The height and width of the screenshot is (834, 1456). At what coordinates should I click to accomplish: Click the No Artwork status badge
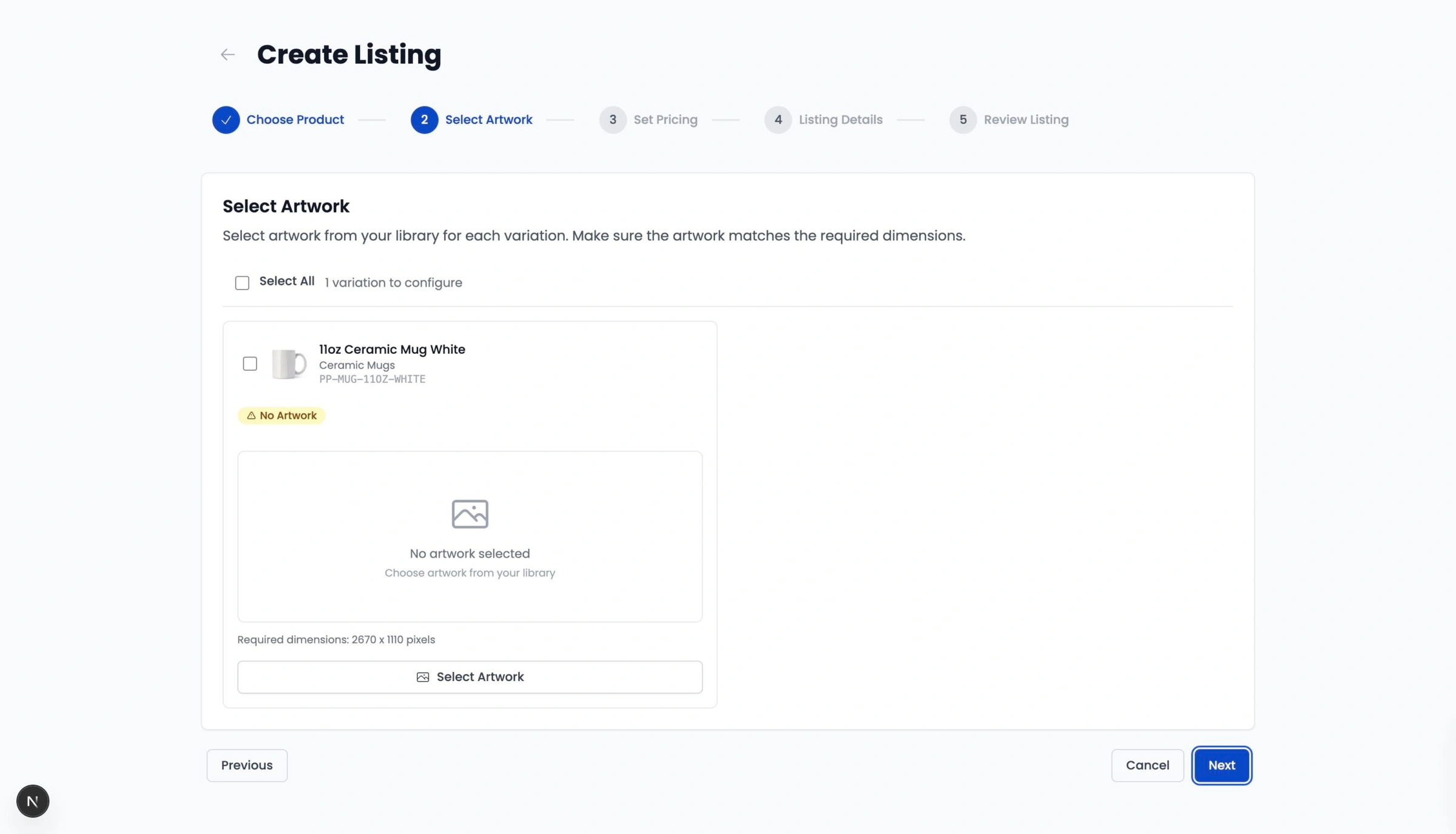click(x=281, y=416)
